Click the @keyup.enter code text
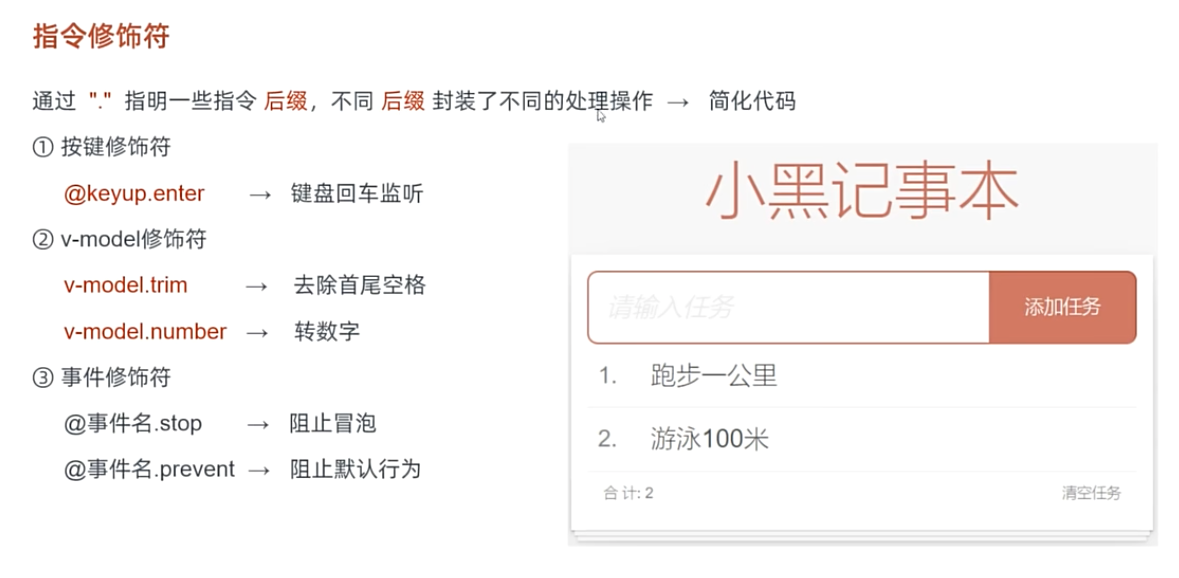This screenshot has height=578, width=1179. pos(134,194)
